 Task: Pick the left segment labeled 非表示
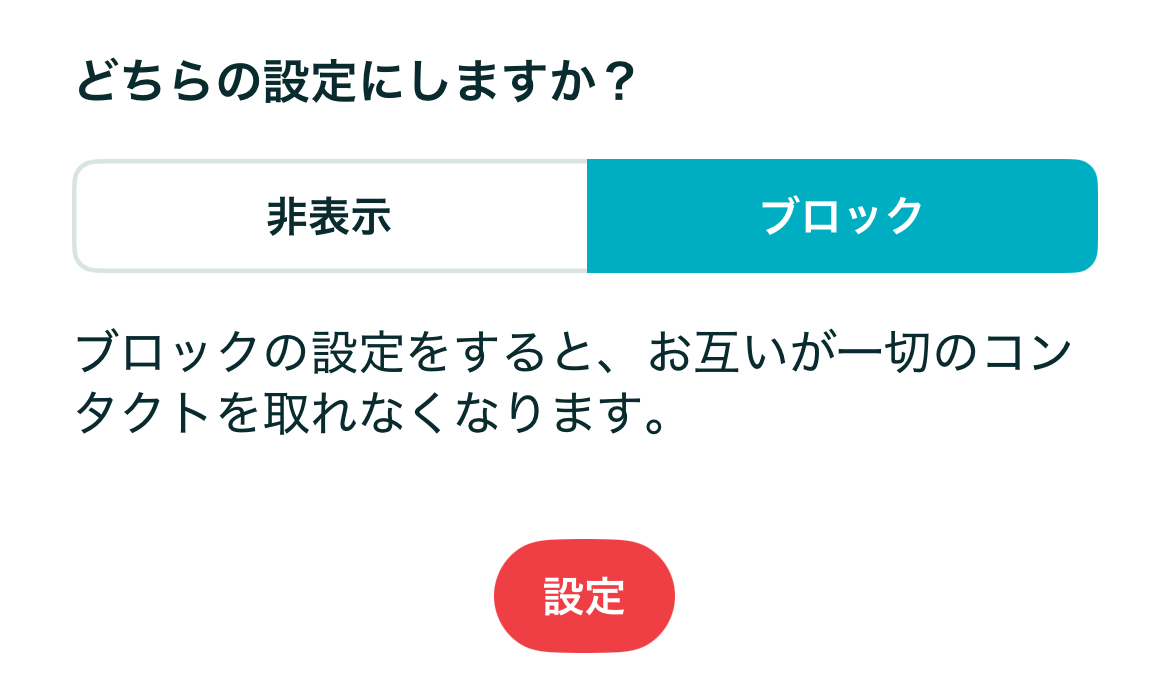coord(330,216)
